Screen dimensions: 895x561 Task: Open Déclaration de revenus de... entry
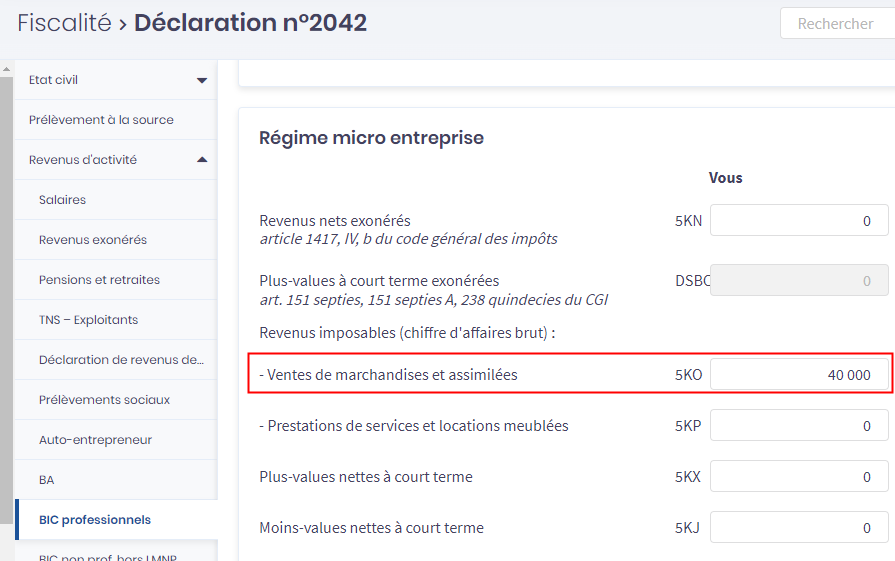[x=120, y=360]
